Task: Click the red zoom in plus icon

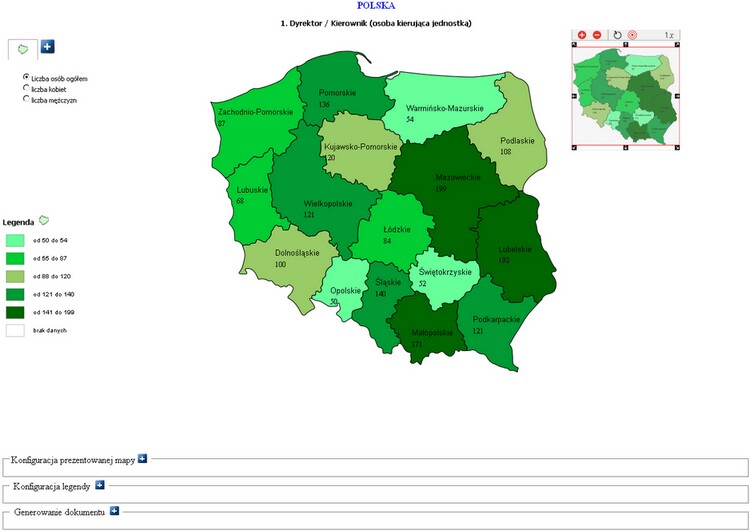Action: pyautogui.click(x=582, y=35)
